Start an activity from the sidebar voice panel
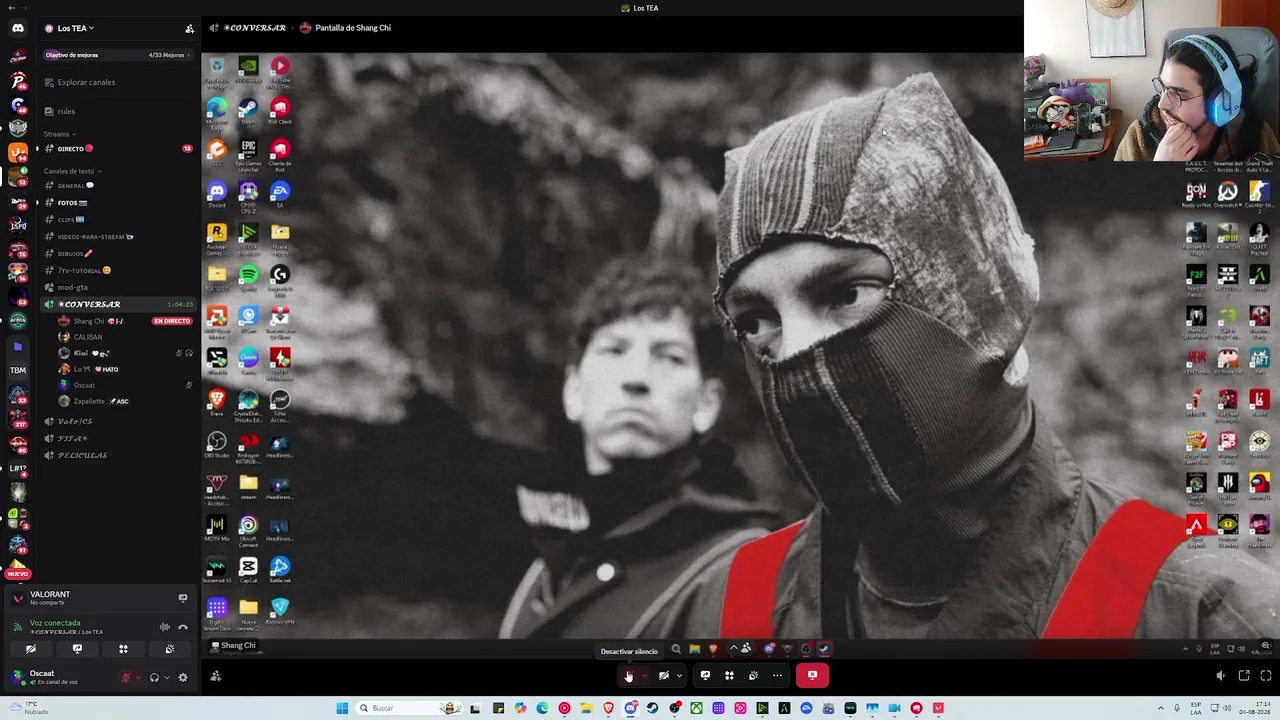 tap(123, 649)
